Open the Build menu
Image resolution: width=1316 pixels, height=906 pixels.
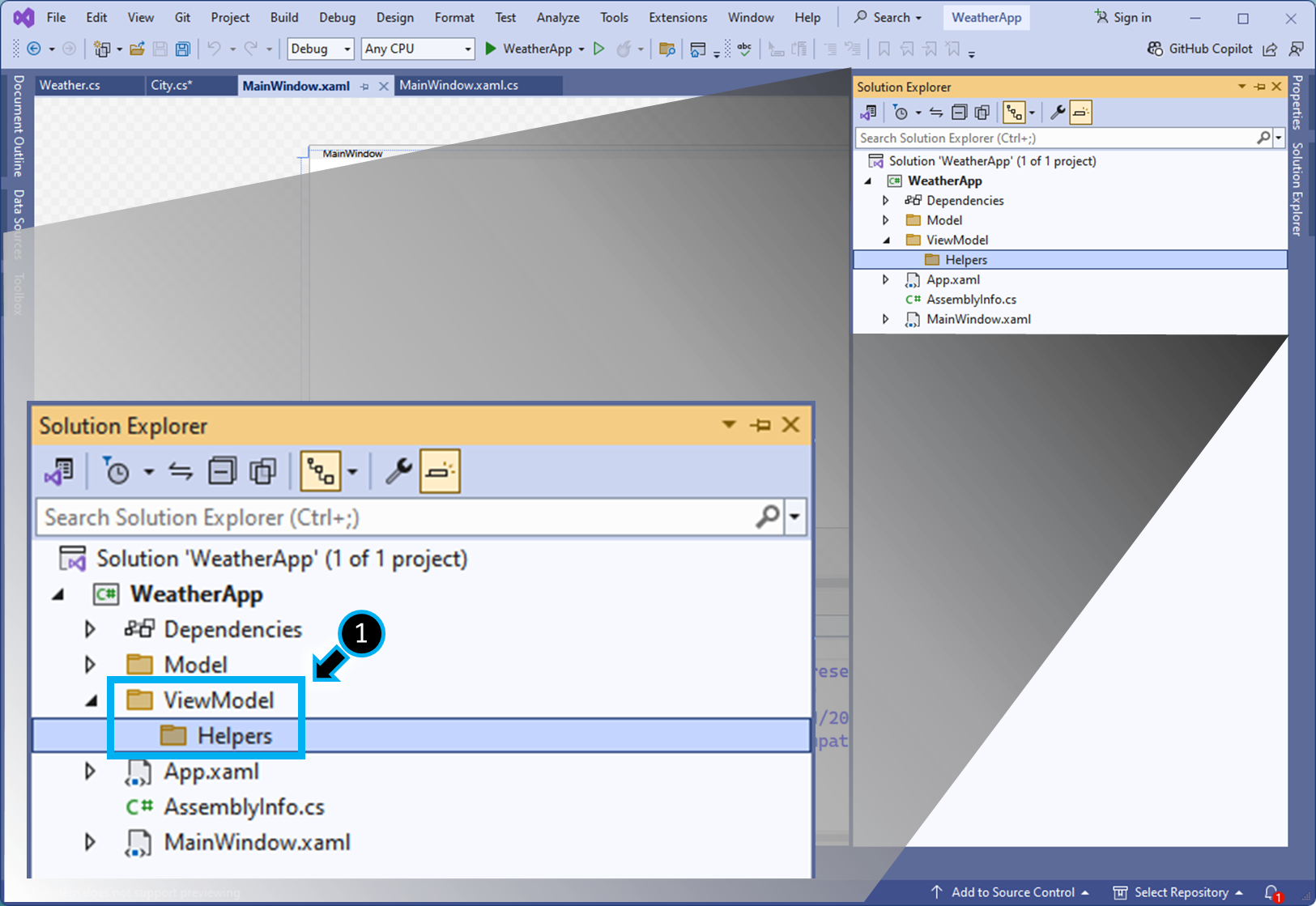click(x=284, y=17)
